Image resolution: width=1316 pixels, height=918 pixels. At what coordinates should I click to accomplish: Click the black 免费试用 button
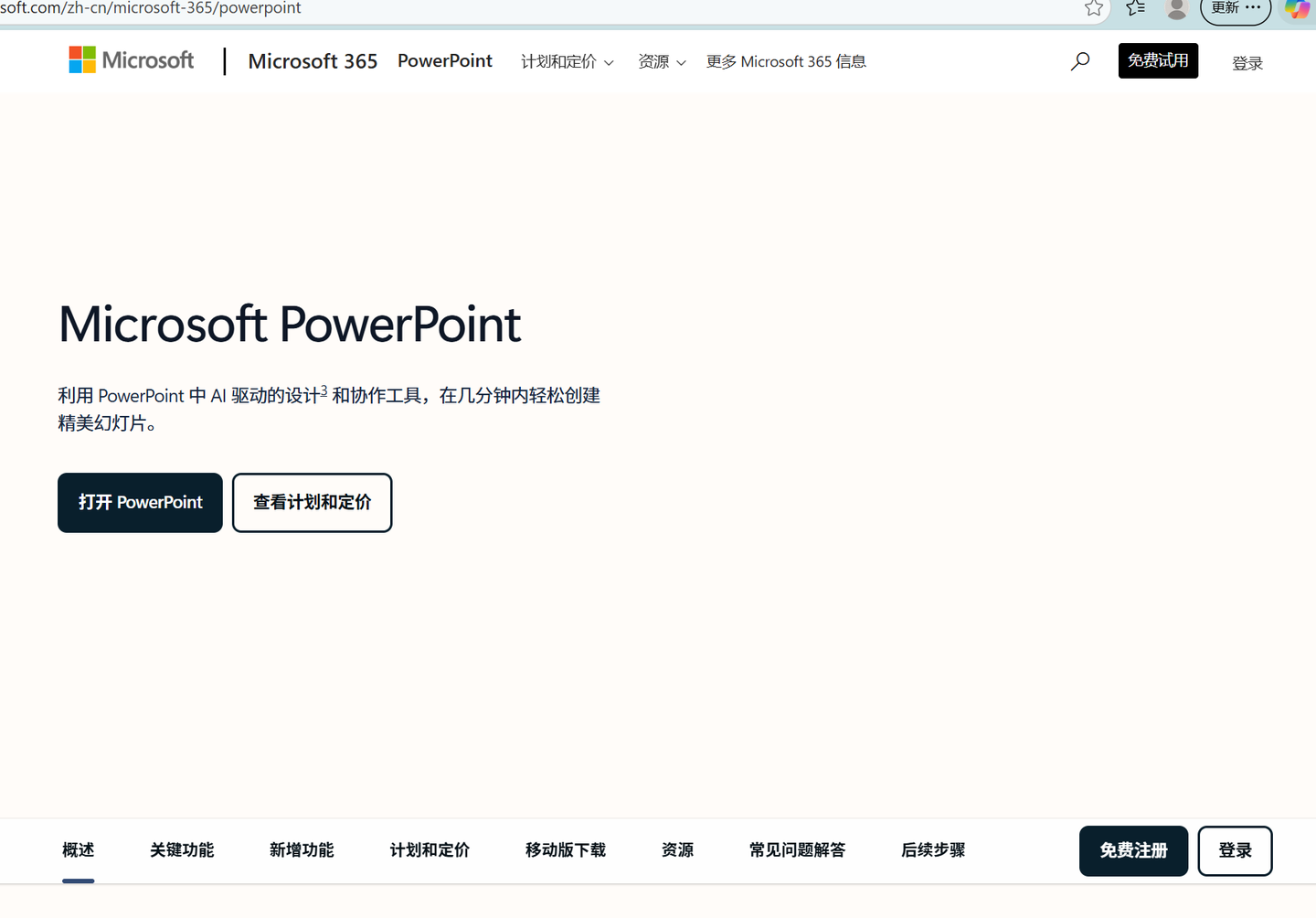point(1158,60)
